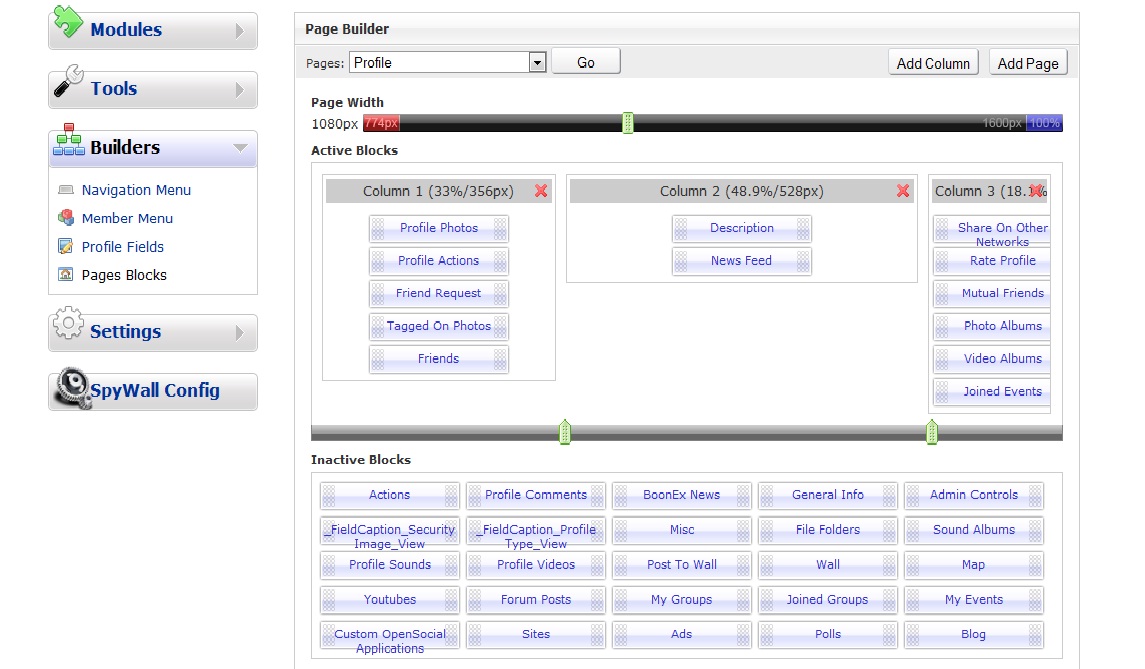
Task: Select the General Info block
Action: pos(827,495)
